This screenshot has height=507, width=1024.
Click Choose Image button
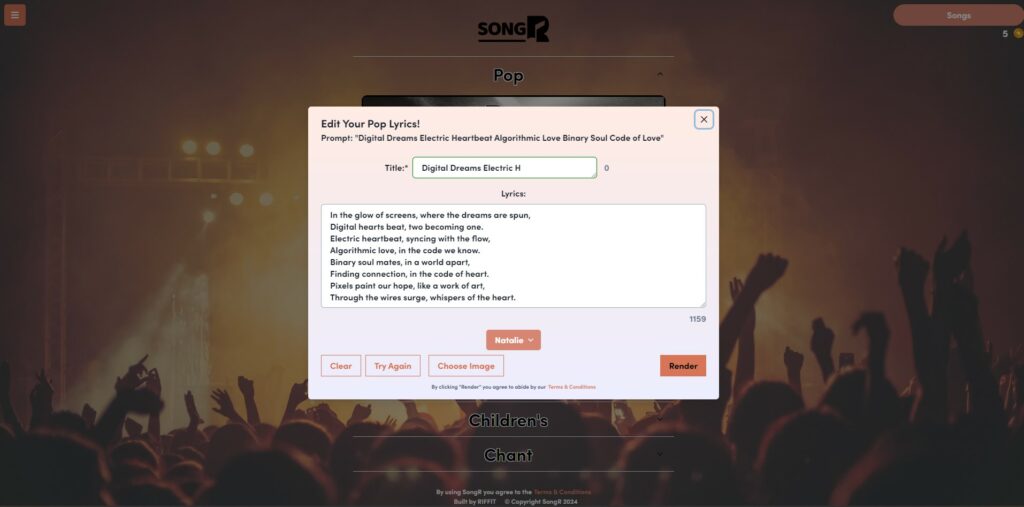pos(466,366)
